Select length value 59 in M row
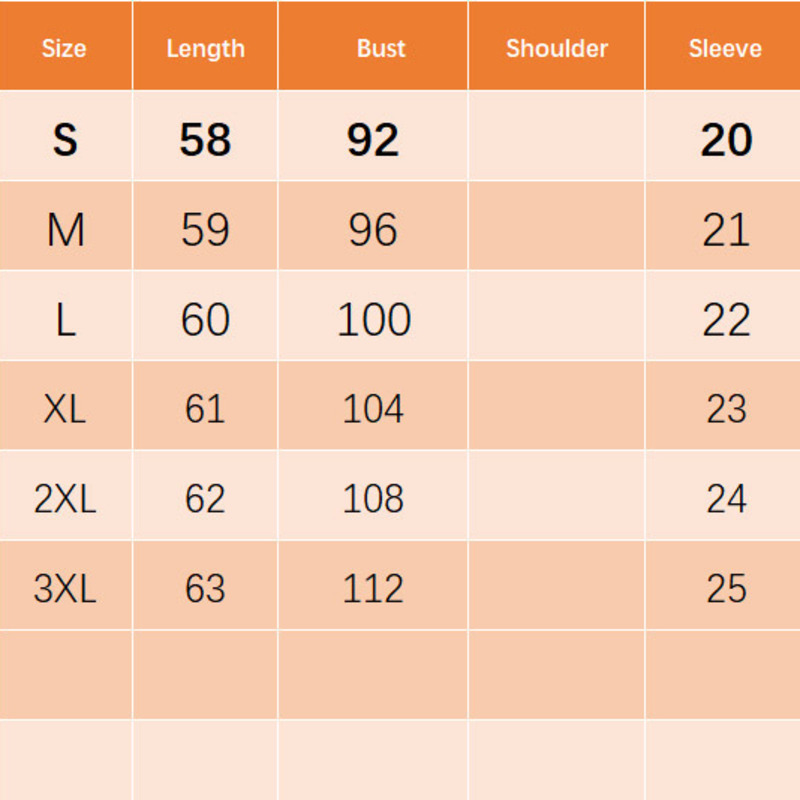The height and width of the screenshot is (800, 800). click(205, 231)
